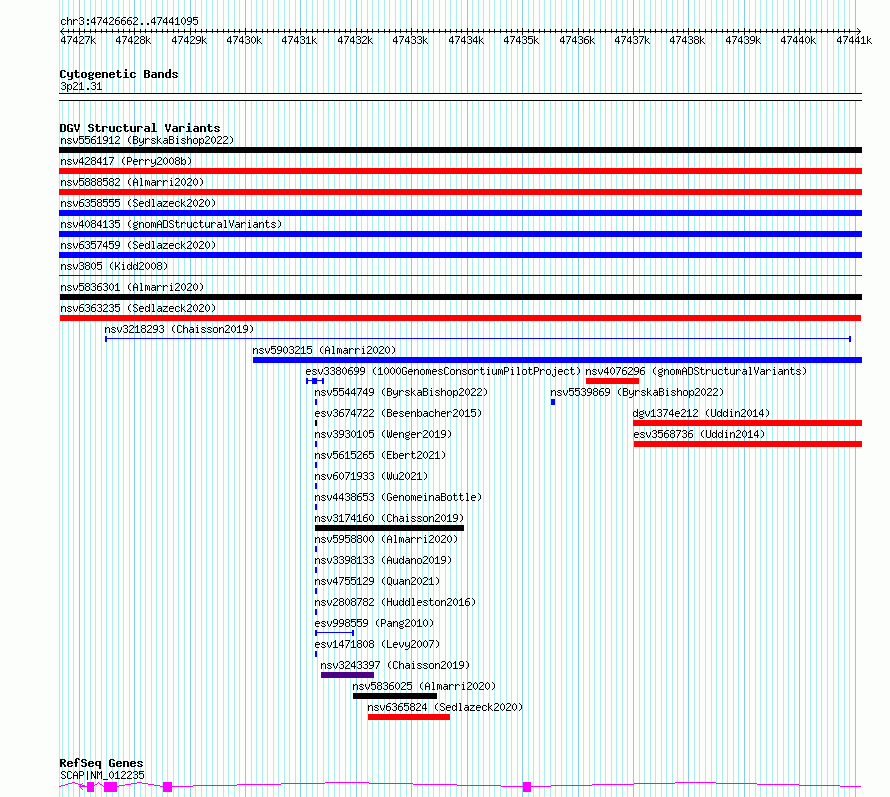This screenshot has height=797, width=890.
Task: Click the nsv6357459 (Sedlazeck2020) label
Action: pos(138,245)
